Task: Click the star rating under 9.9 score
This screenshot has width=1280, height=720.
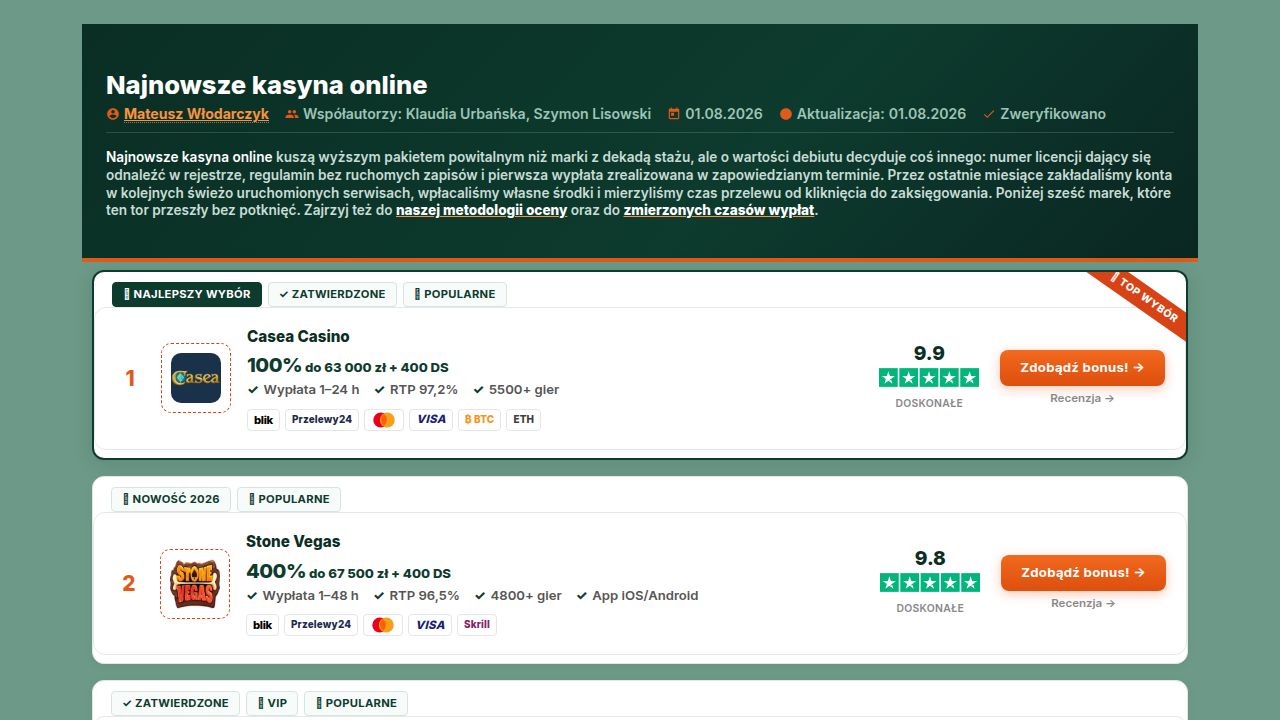Action: pyautogui.click(x=929, y=377)
